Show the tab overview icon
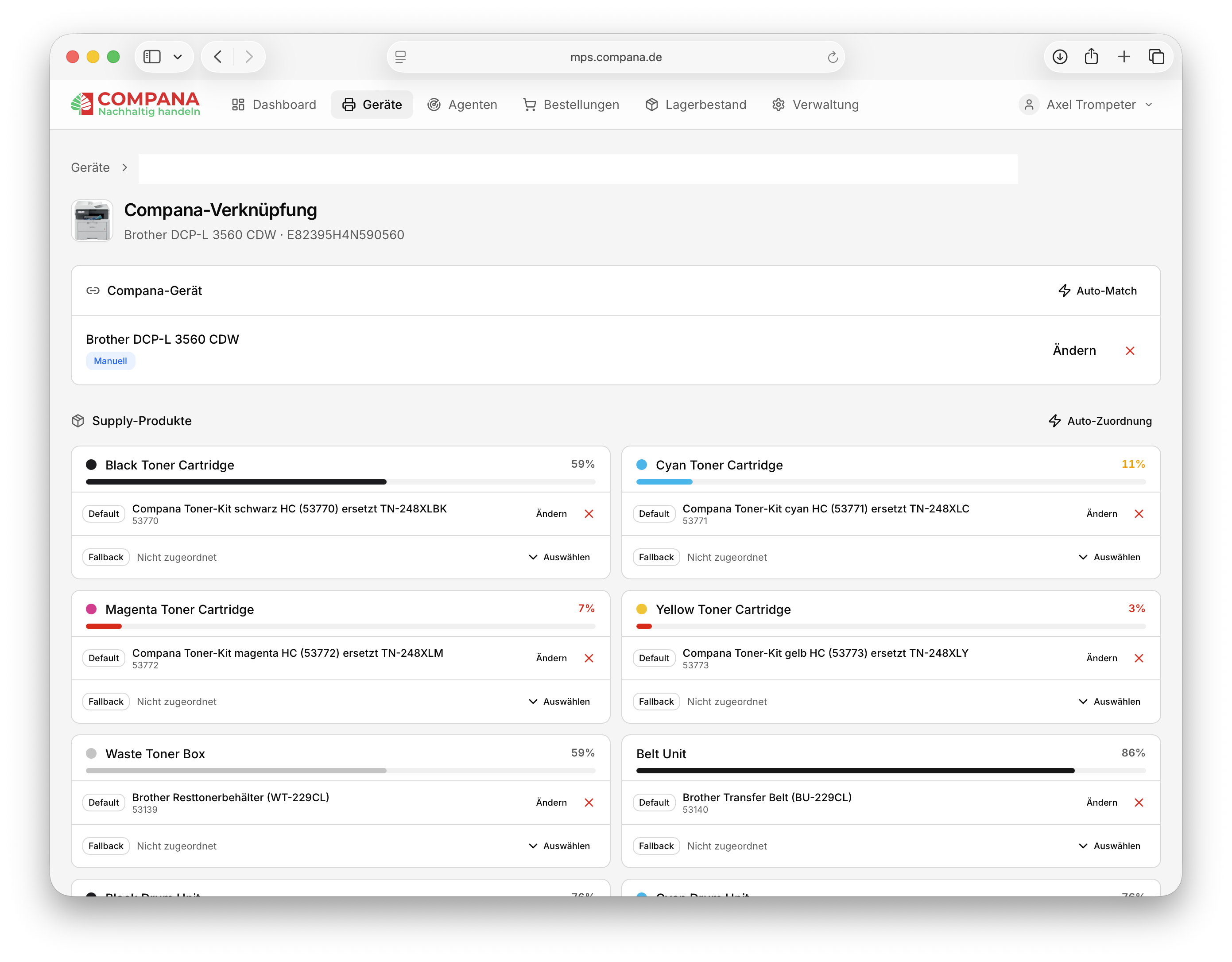1232x962 pixels. click(x=1156, y=56)
